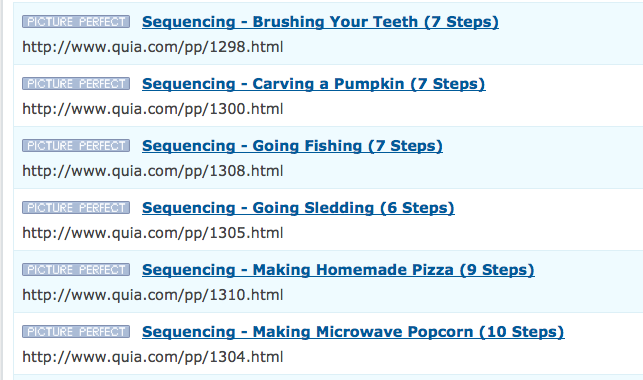Click the URL text ending 1300.html
This screenshot has width=643, height=380.
tap(153, 109)
